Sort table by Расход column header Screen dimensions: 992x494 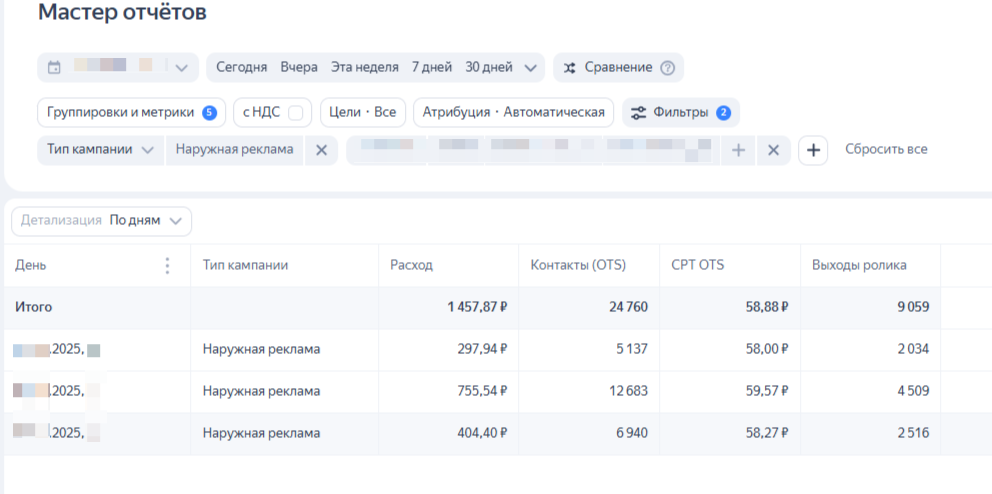coord(412,265)
